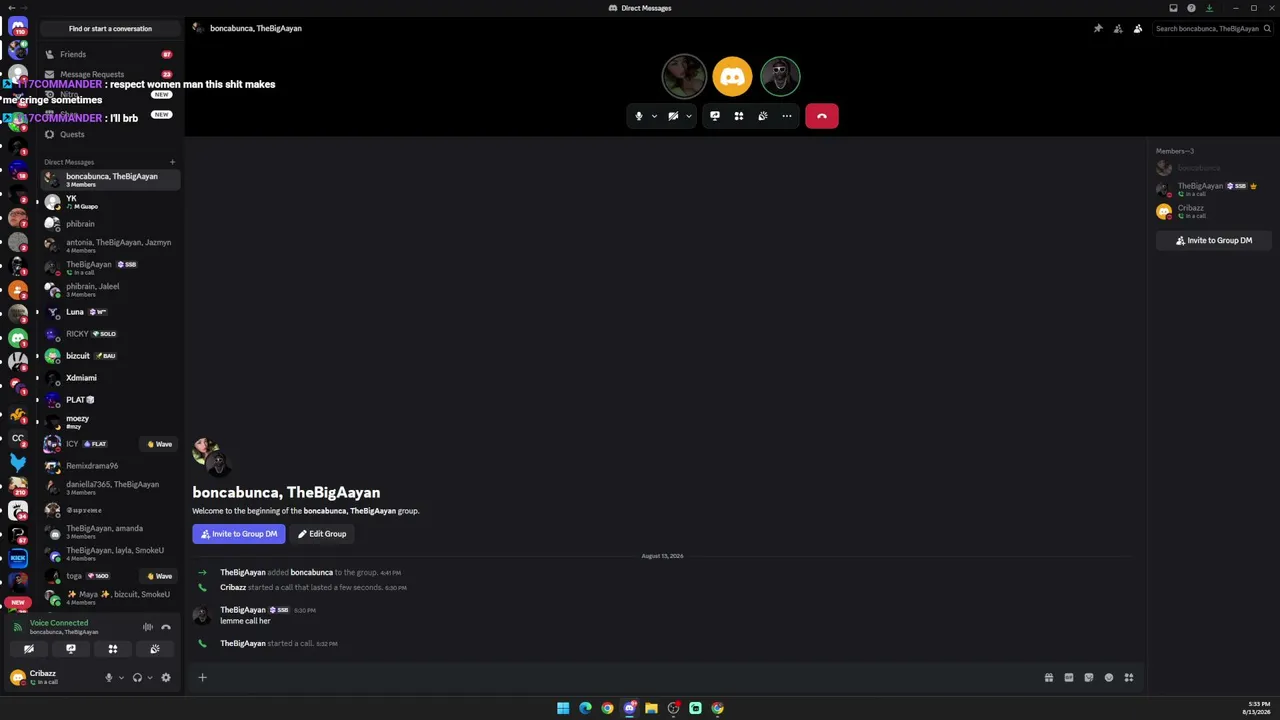Wave at ICY
The width and height of the screenshot is (1280, 720).
[160, 444]
